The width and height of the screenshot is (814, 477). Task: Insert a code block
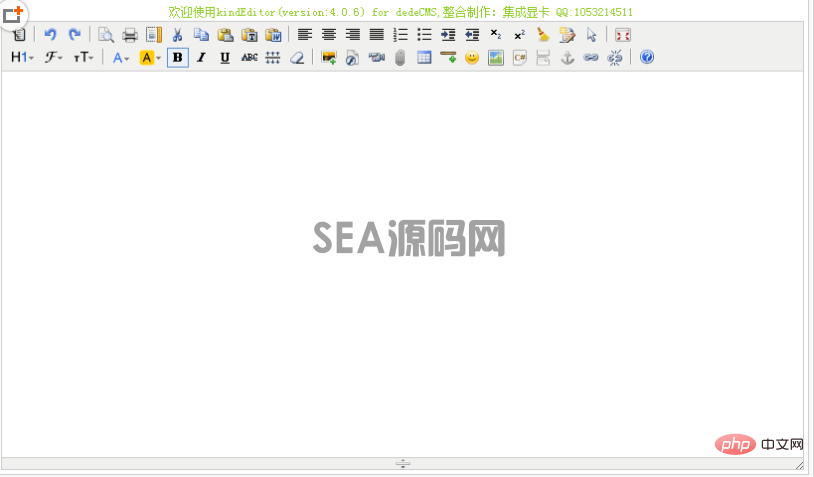[x=520, y=58]
